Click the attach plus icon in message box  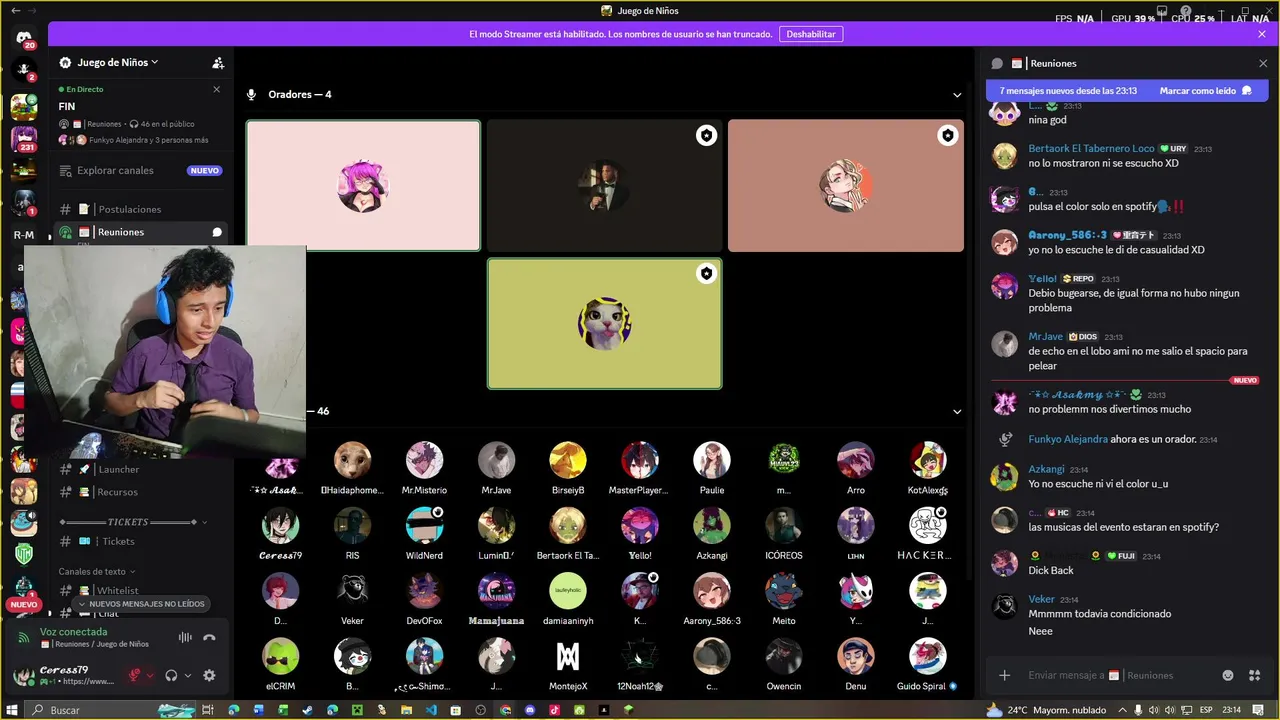(x=1005, y=675)
